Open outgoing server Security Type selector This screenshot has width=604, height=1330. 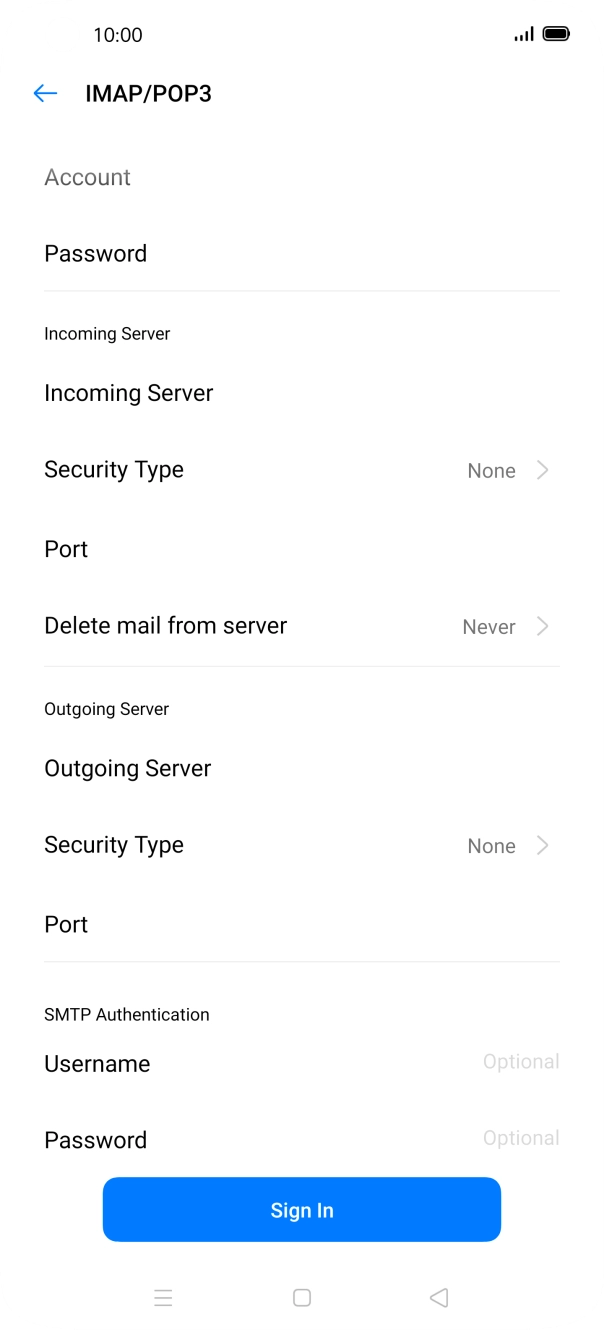coord(302,845)
